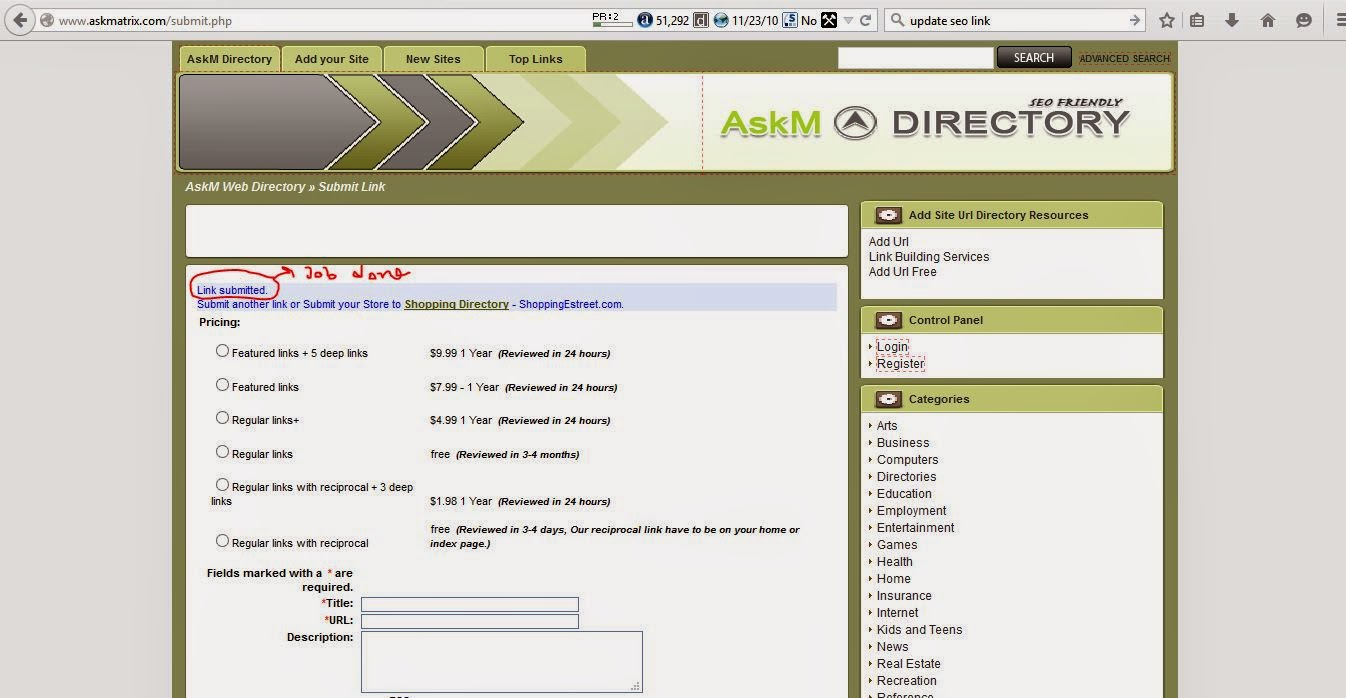Screen dimensions: 1346x698
Task: Click the AskM Web Directory breadcrumb link
Action: pos(245,187)
